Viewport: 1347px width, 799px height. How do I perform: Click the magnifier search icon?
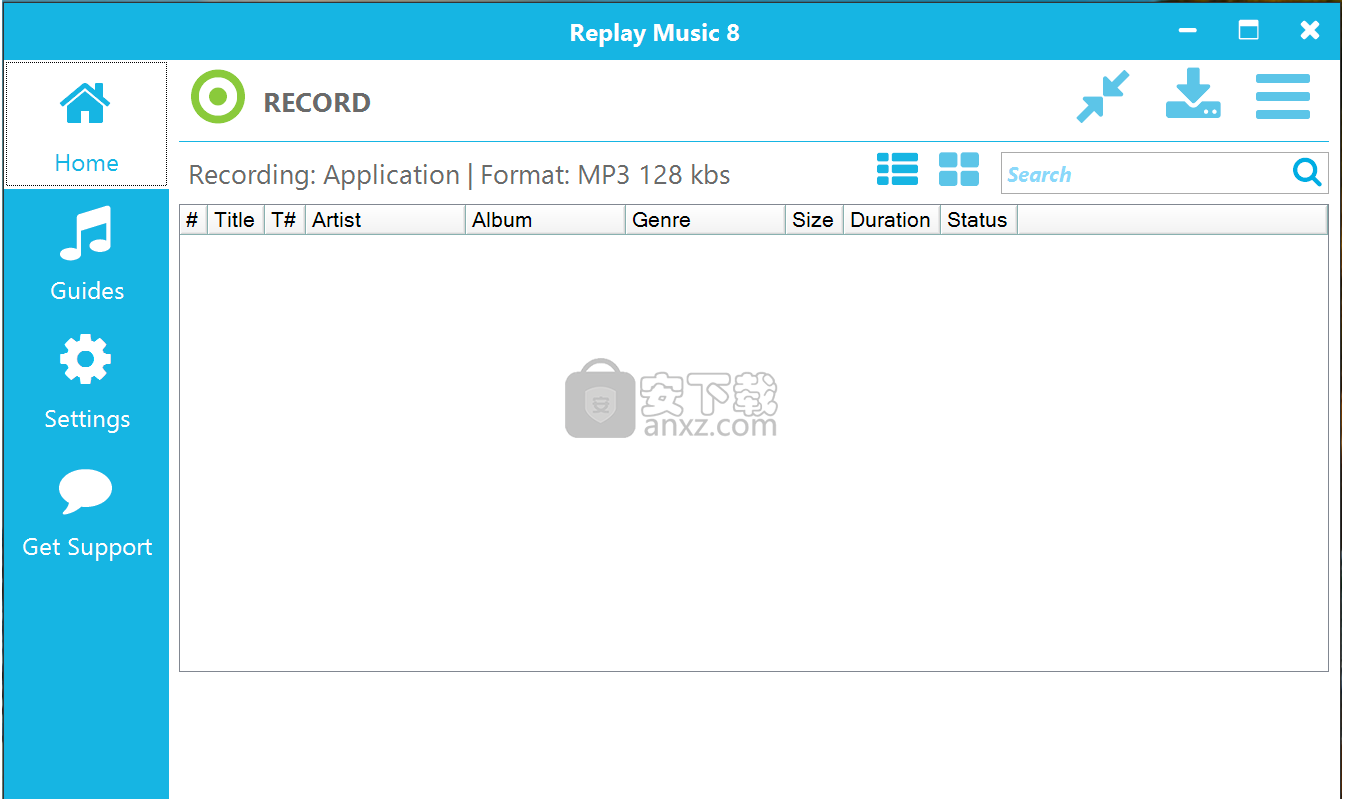click(x=1307, y=172)
